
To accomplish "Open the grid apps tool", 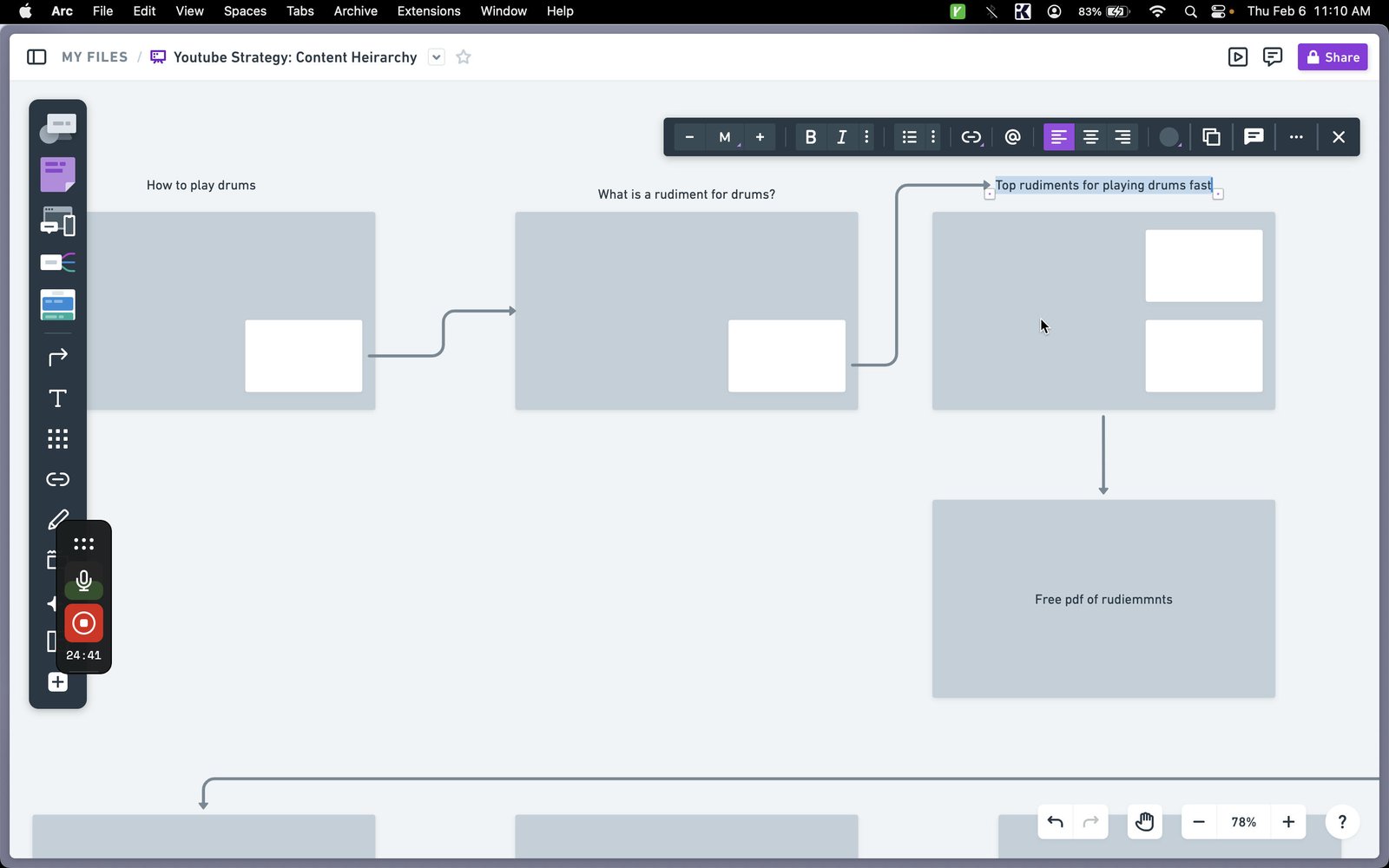I will click(x=57, y=438).
